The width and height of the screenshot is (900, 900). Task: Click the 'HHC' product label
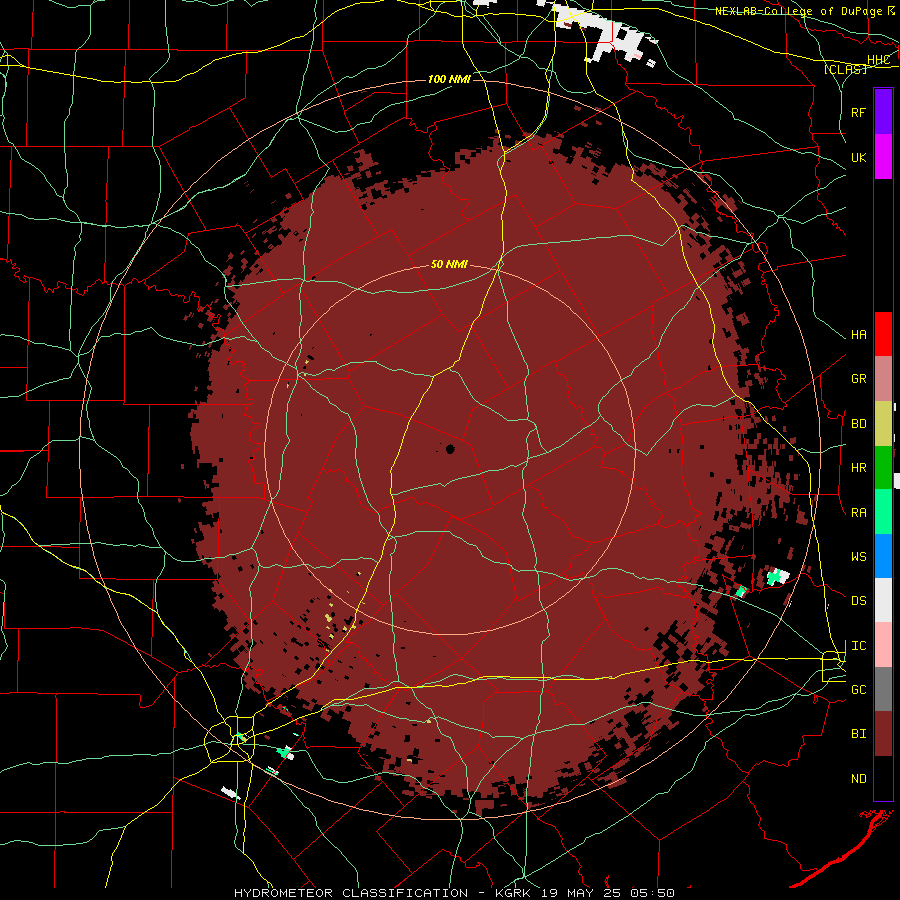tap(878, 60)
